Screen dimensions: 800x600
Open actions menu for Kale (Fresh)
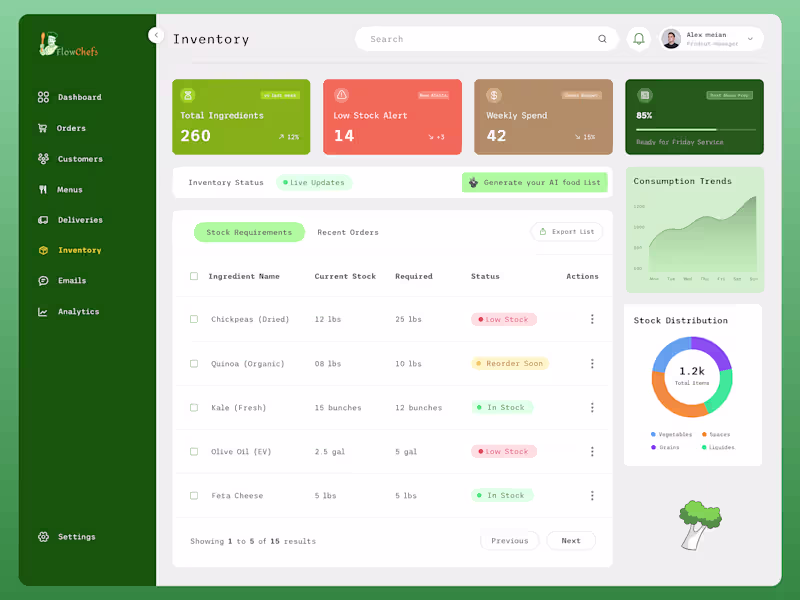pyautogui.click(x=592, y=407)
